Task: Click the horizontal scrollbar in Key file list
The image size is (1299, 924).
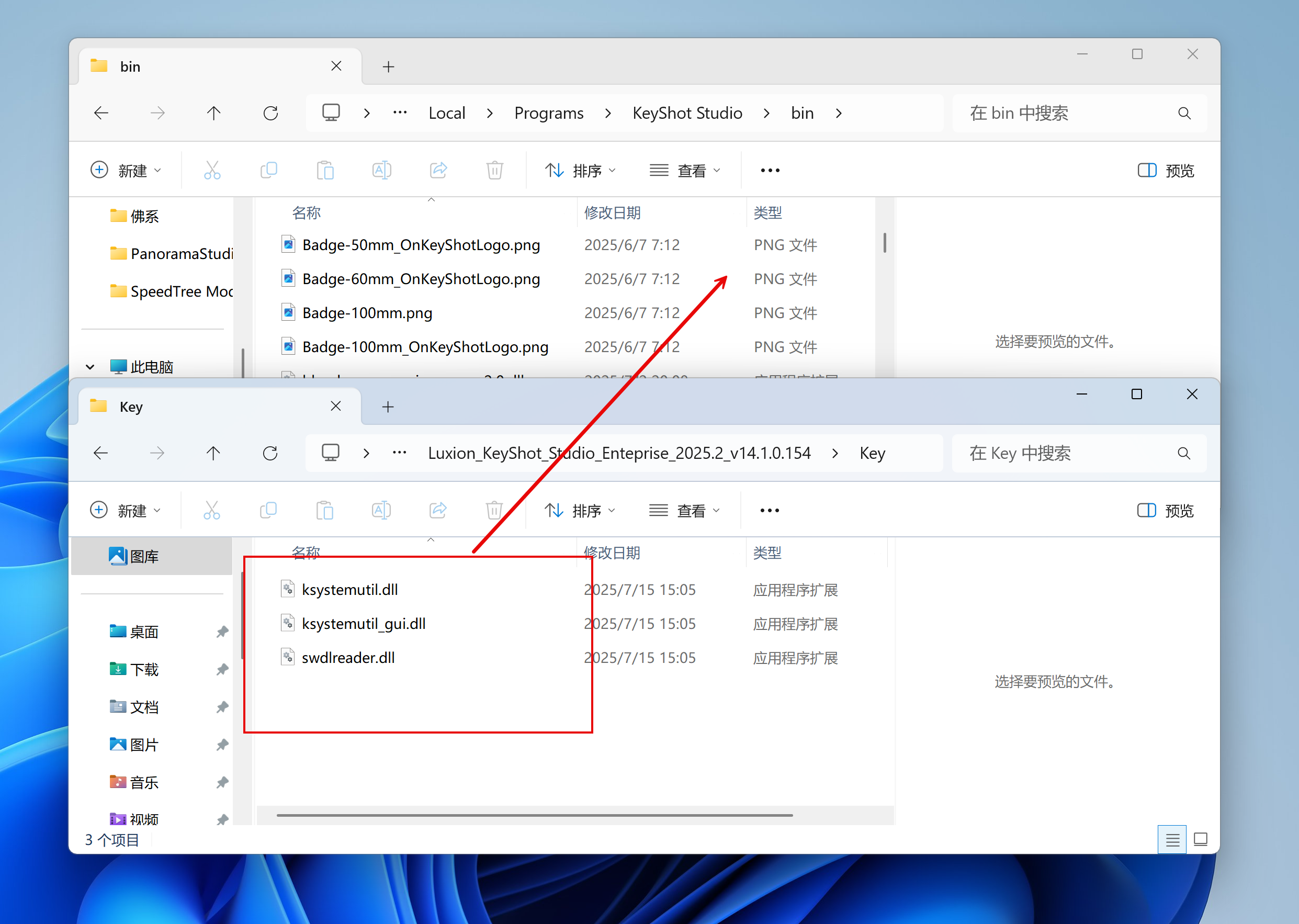Action: (535, 815)
